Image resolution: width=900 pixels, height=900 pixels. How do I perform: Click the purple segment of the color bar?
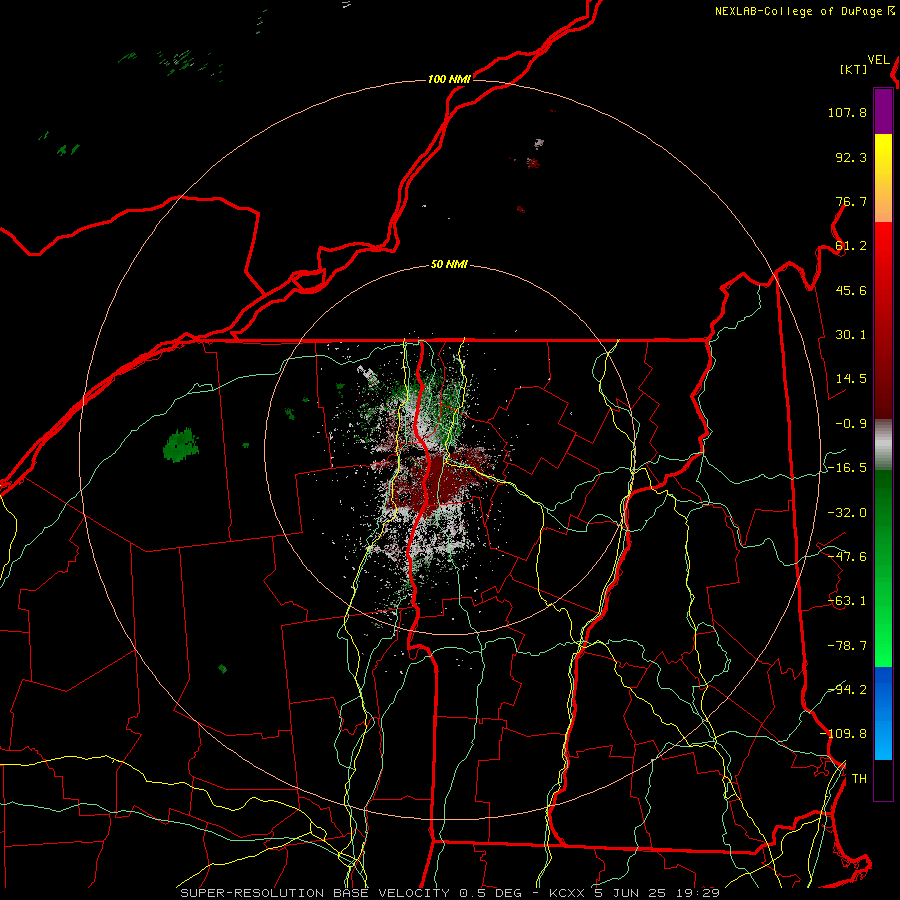click(883, 111)
